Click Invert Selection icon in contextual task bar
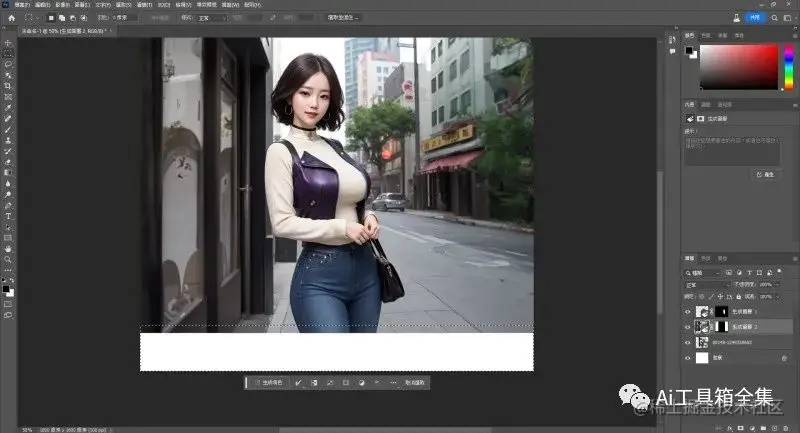800x433 pixels. (314, 383)
